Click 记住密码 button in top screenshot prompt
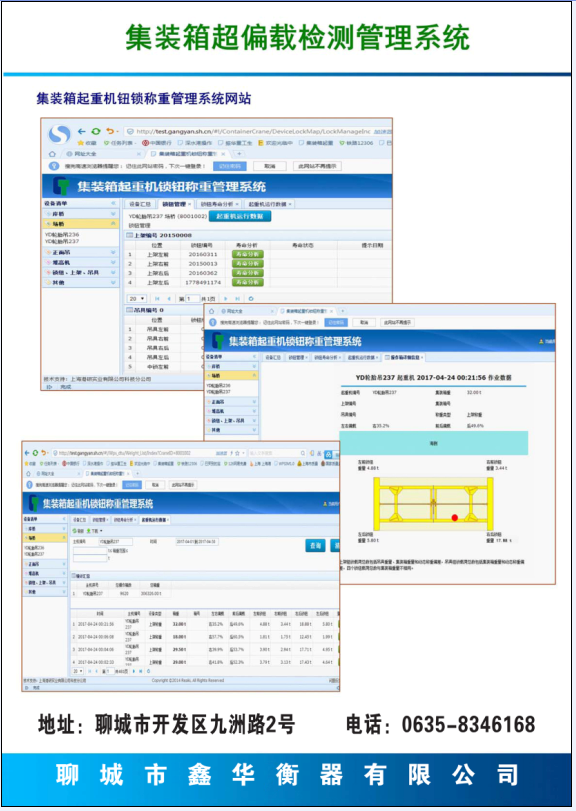This screenshot has width=576, height=811. click(x=230, y=166)
